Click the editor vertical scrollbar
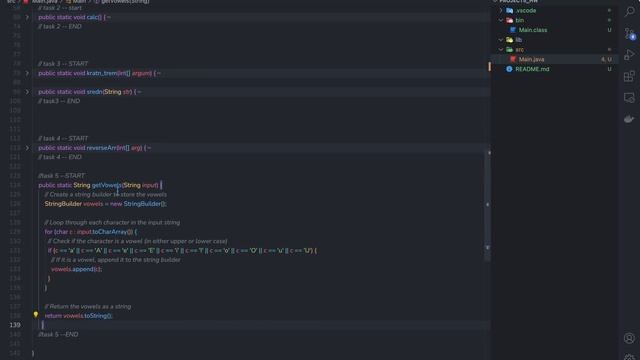640x360 pixels. pos(487,205)
